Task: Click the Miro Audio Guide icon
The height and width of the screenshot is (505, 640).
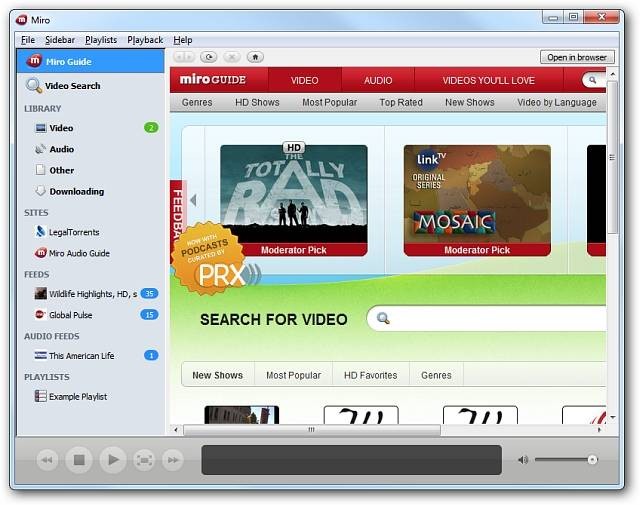Action: (x=41, y=253)
